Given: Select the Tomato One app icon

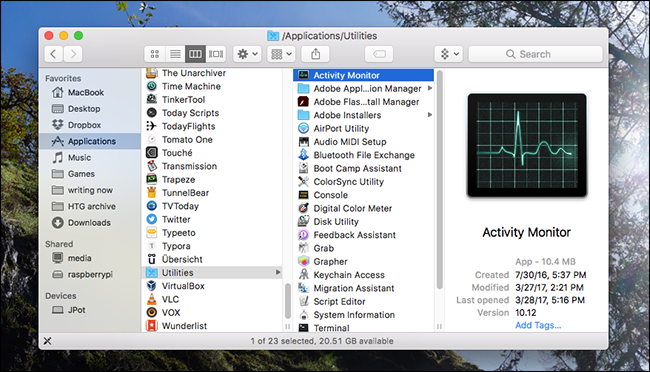Looking at the screenshot, I should pyautogui.click(x=152, y=139).
